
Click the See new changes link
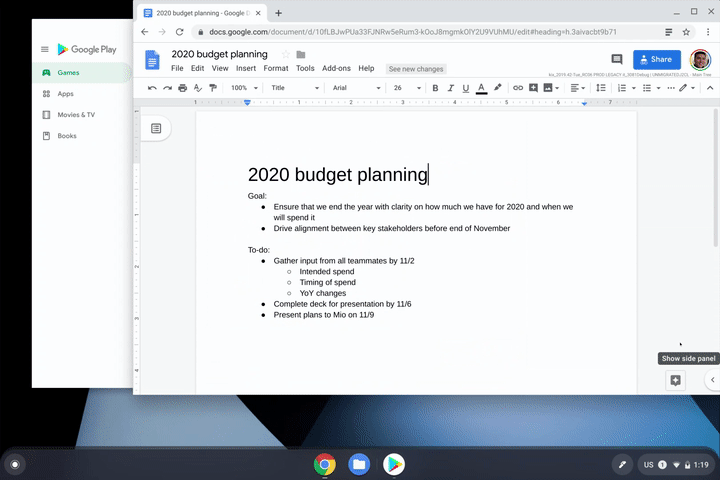point(416,69)
